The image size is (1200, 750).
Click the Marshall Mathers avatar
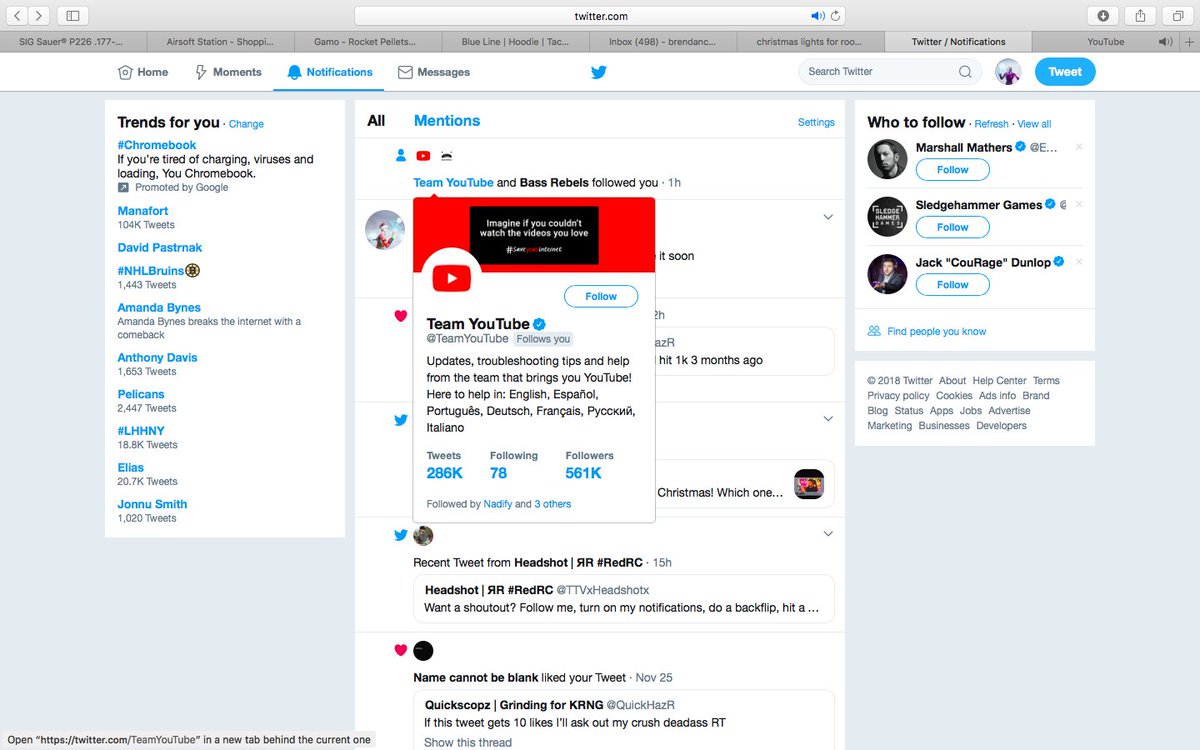887,159
